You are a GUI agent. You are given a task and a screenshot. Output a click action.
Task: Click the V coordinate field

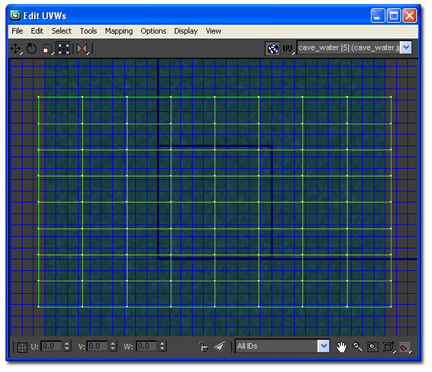click(98, 346)
